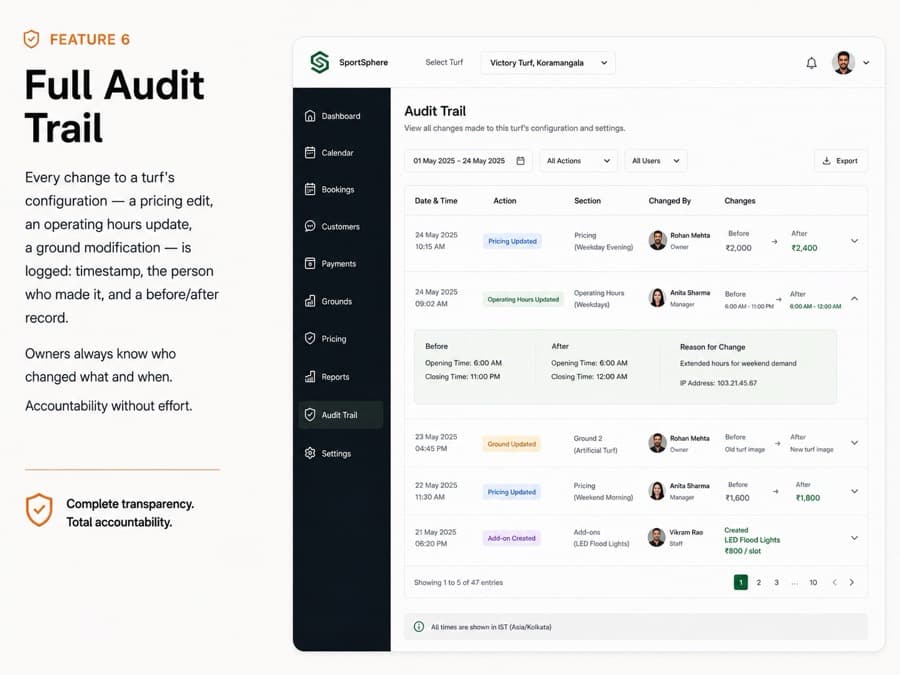Open the Payments menu item
The image size is (900, 675).
click(339, 264)
